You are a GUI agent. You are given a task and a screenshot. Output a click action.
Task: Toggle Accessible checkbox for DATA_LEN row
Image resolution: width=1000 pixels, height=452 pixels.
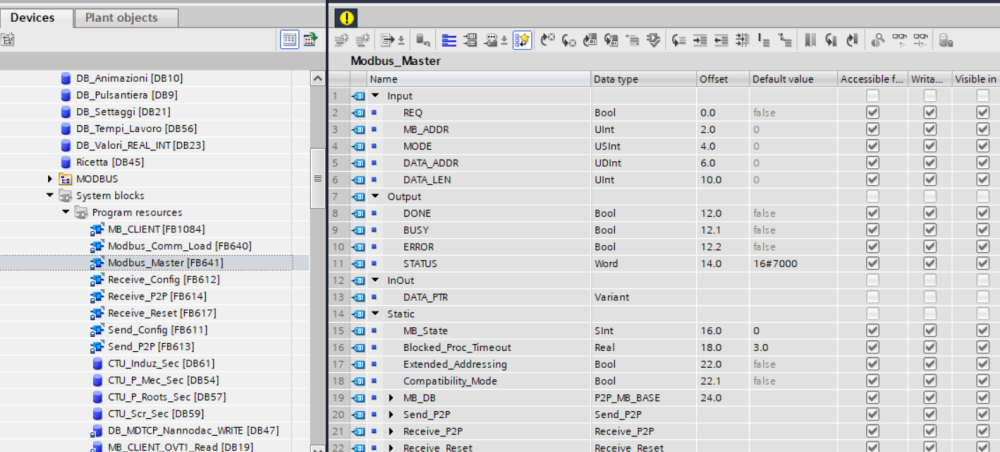872,180
